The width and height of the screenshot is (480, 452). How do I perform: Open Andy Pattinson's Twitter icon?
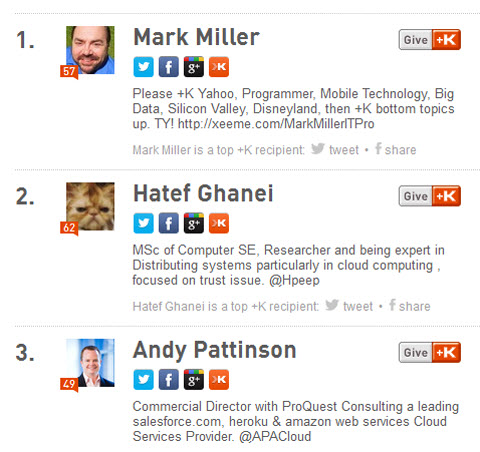143,379
